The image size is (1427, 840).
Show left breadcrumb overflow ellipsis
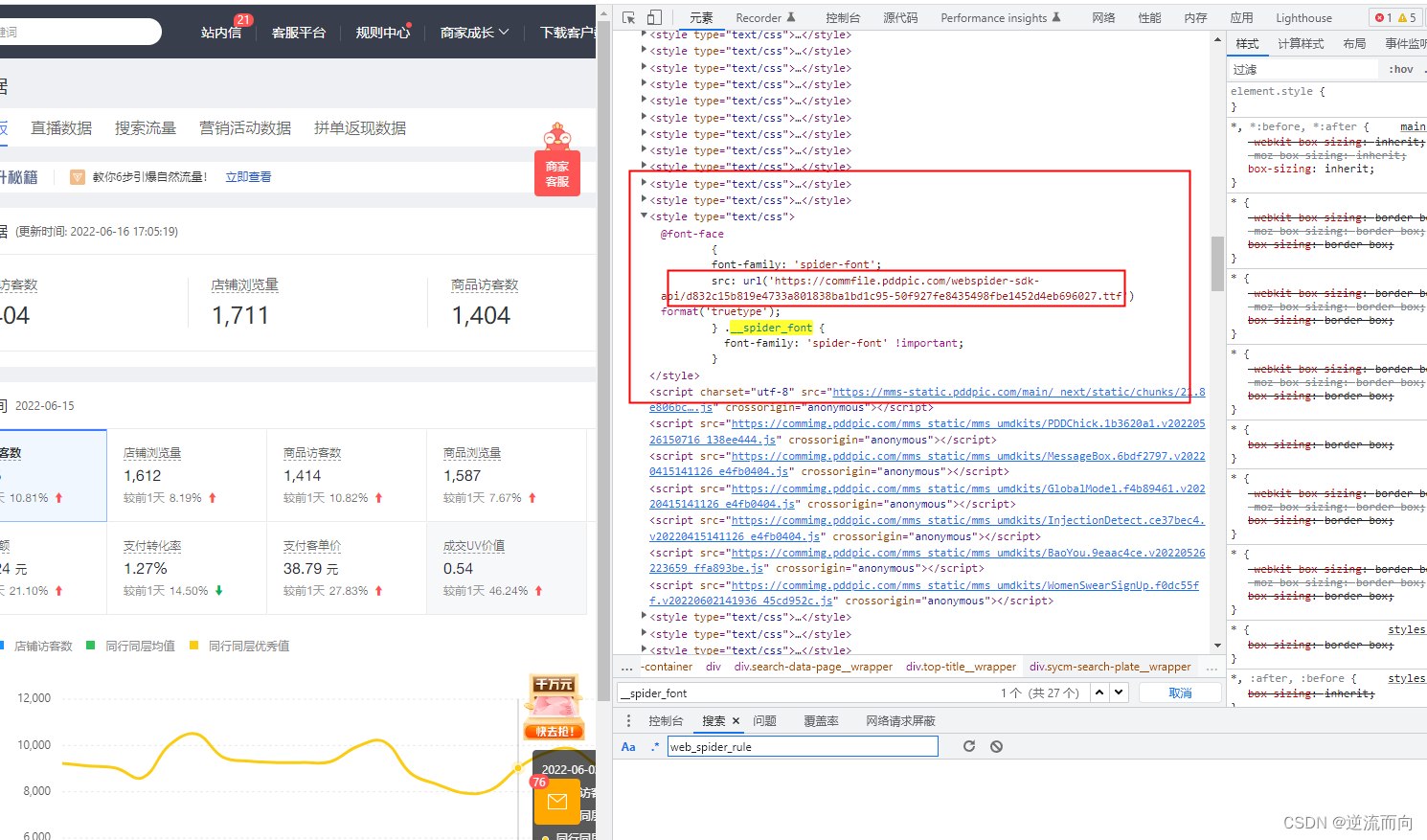(x=626, y=667)
